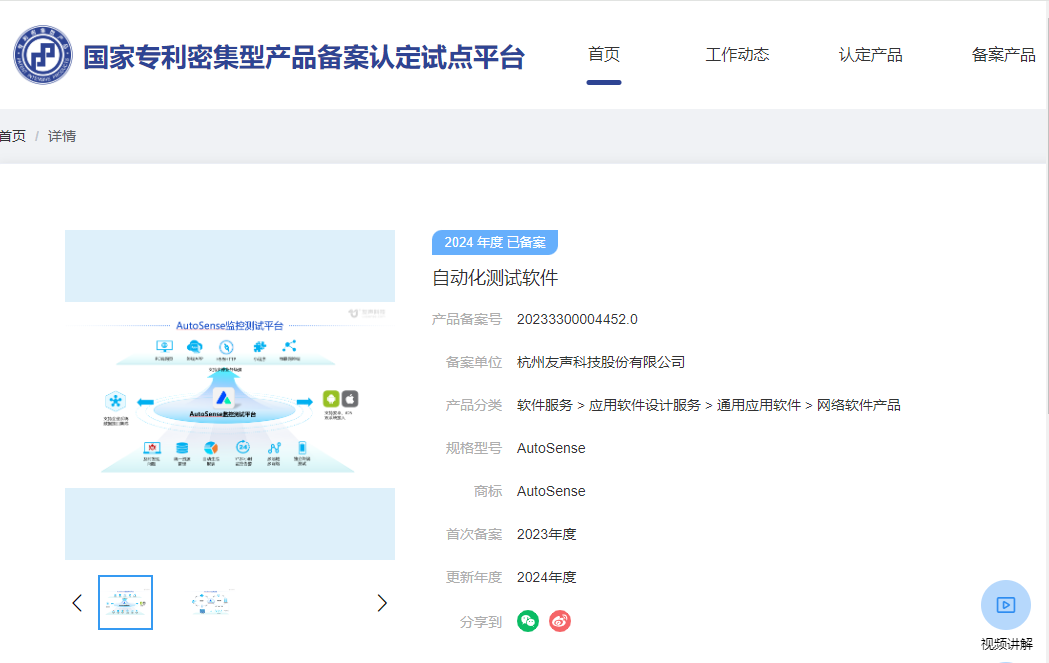Click the platform logo emblem
Viewport: 1049px width, 663px height.
[43, 55]
